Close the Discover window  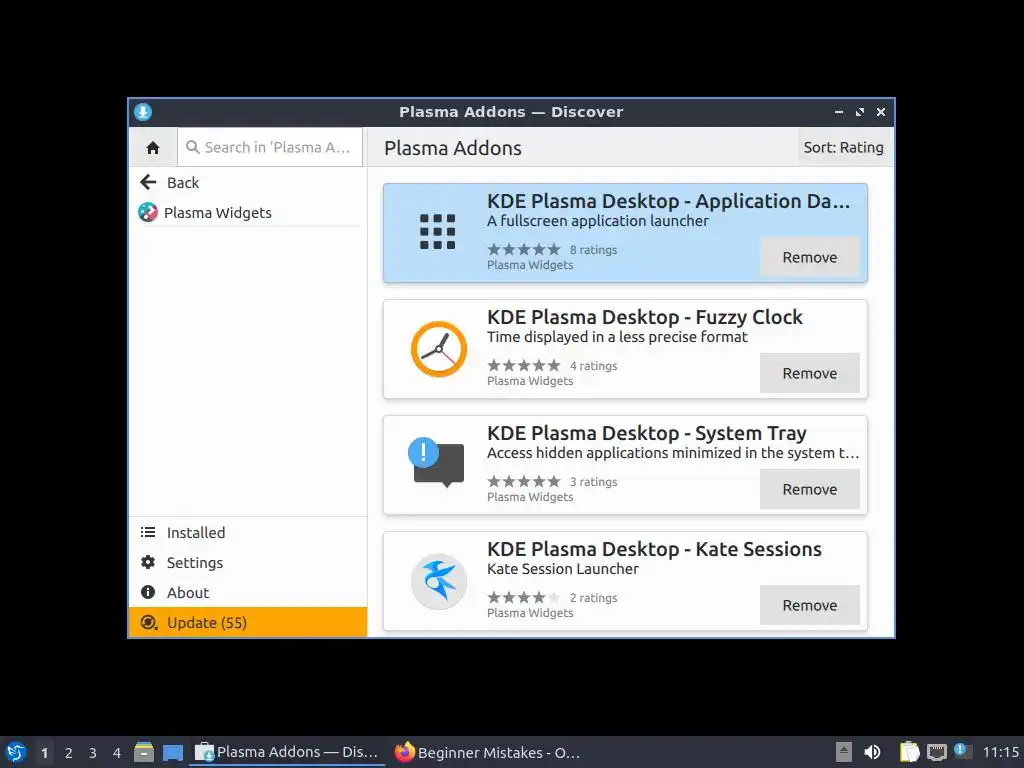[x=880, y=112]
